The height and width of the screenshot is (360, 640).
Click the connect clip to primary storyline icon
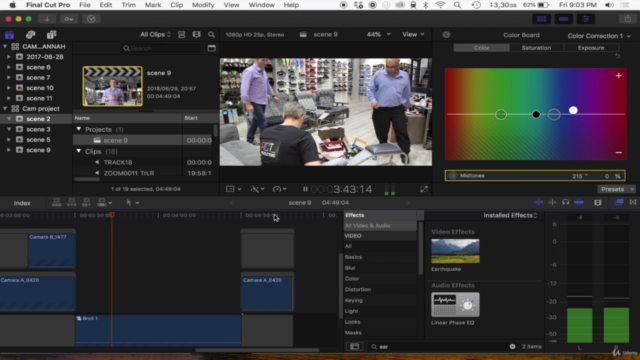click(x=57, y=202)
